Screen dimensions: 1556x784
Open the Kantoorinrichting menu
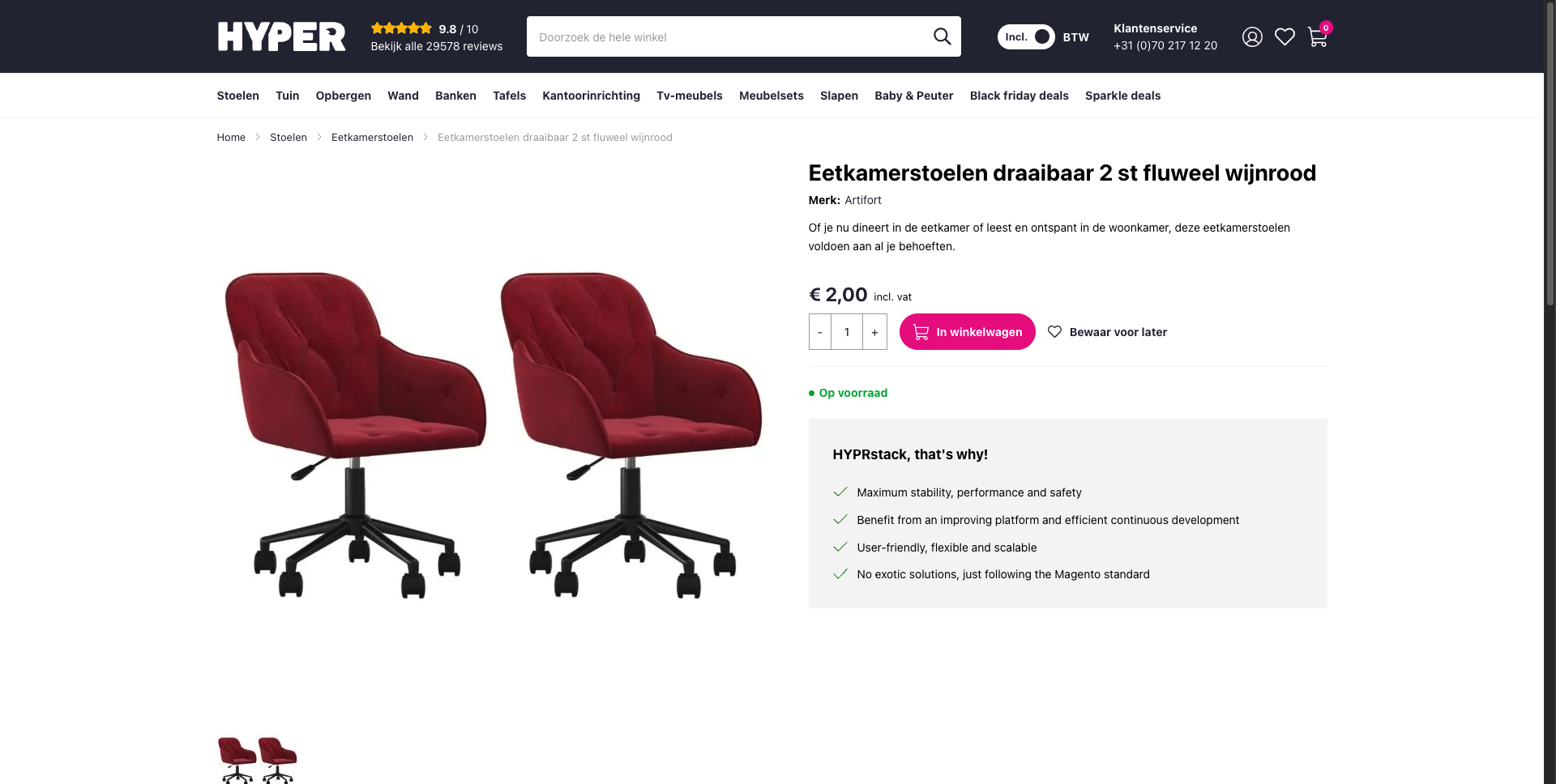tap(591, 96)
